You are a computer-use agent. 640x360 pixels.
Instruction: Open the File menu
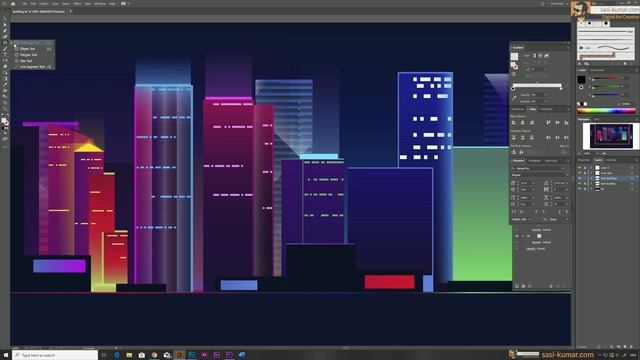pos(24,4)
